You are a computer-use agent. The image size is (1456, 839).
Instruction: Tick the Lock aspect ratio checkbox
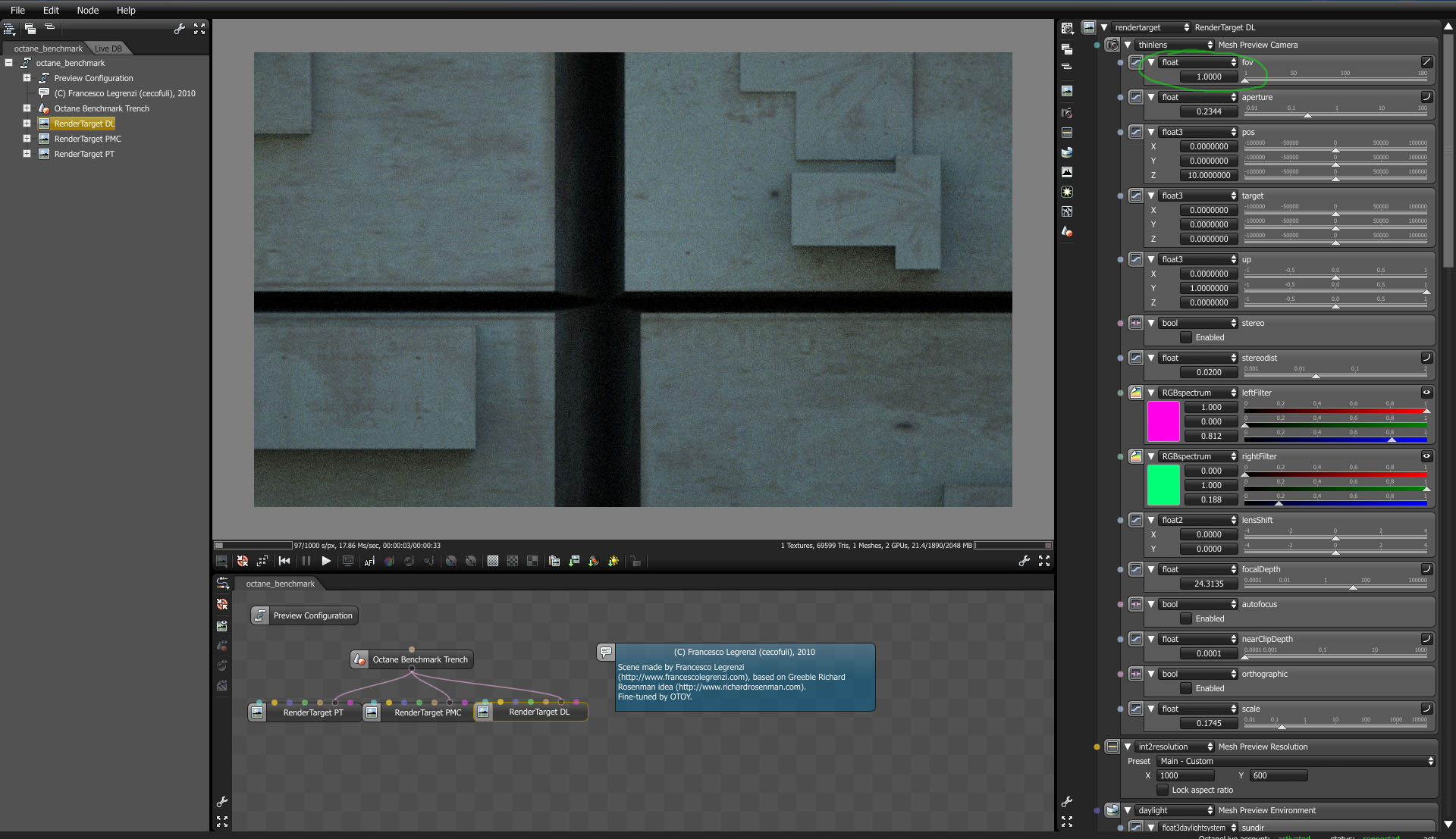(1163, 790)
